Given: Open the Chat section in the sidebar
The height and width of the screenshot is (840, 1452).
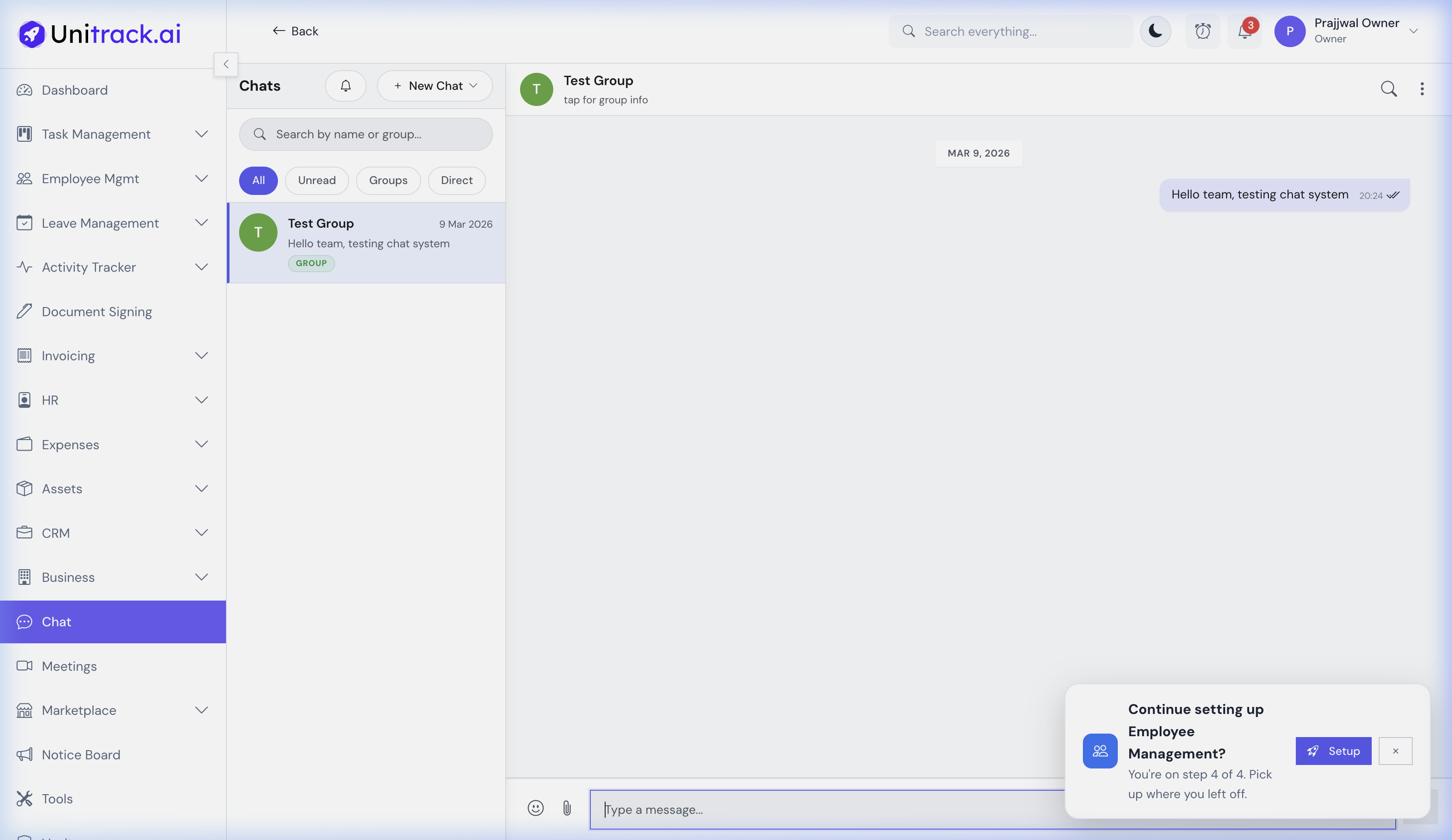Looking at the screenshot, I should click(x=56, y=621).
